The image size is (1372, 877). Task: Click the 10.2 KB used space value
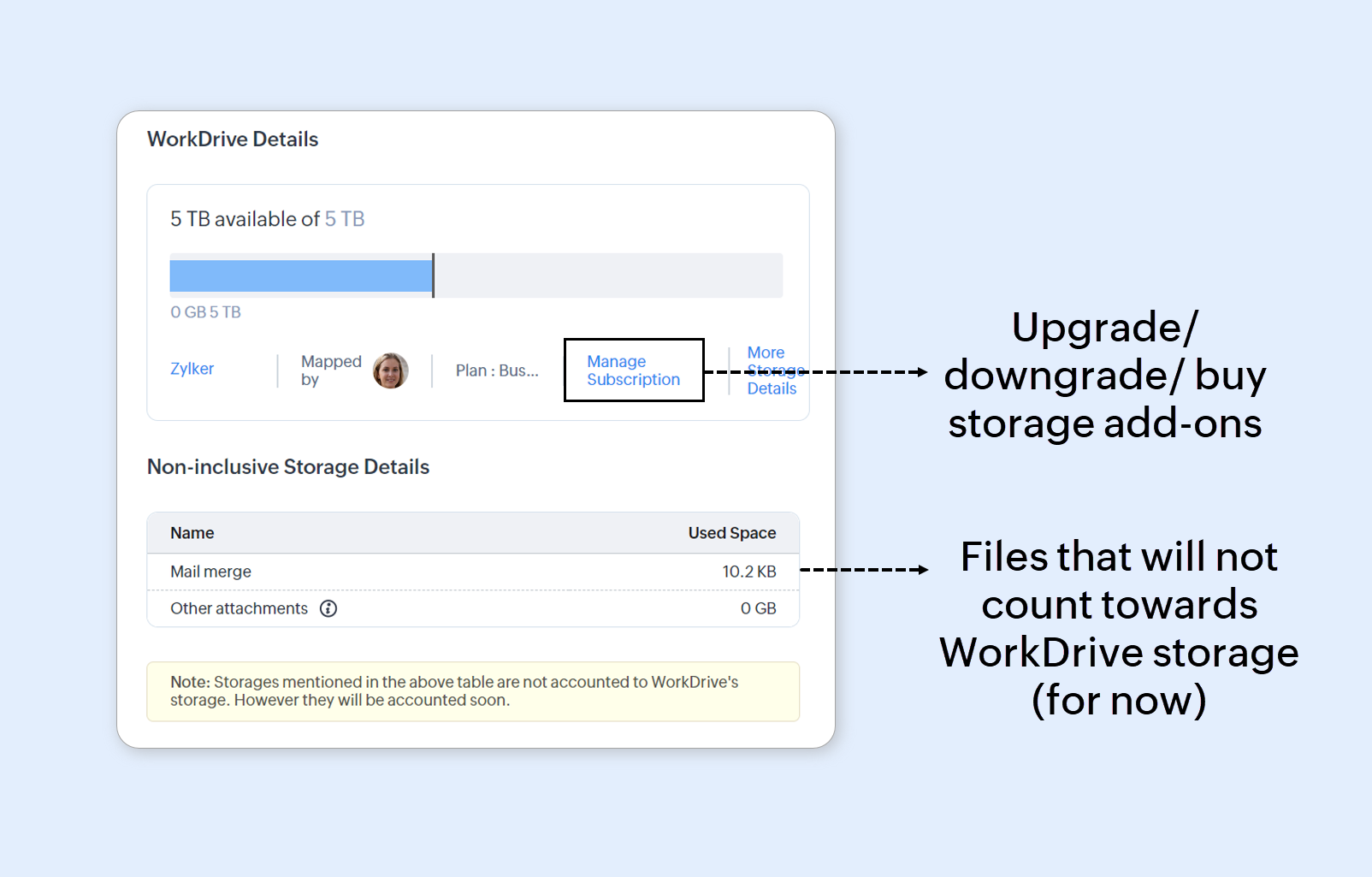tap(748, 572)
